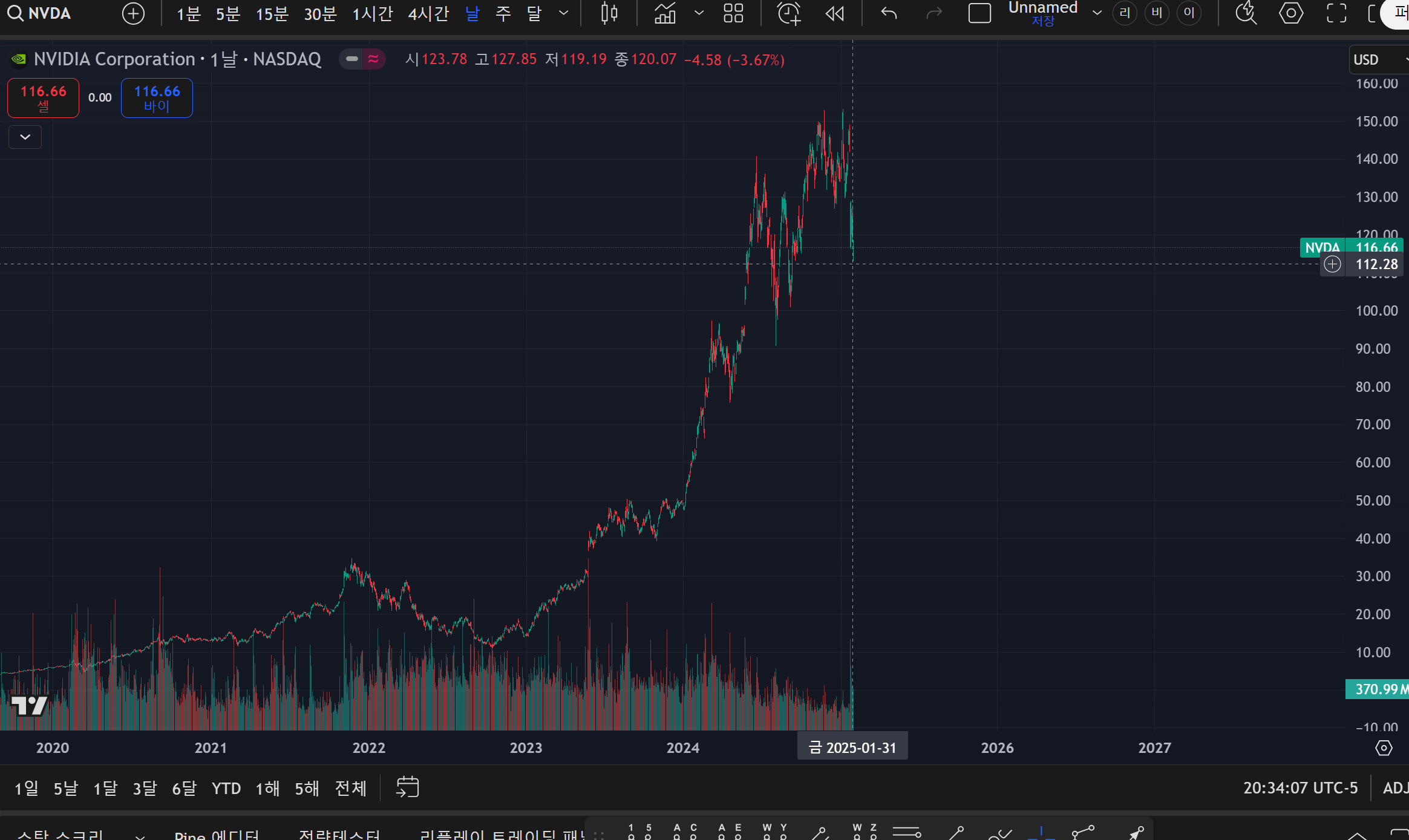Expand the timeframe interval dropdown arrow
Viewport: 1409px width, 840px height.
point(564,13)
